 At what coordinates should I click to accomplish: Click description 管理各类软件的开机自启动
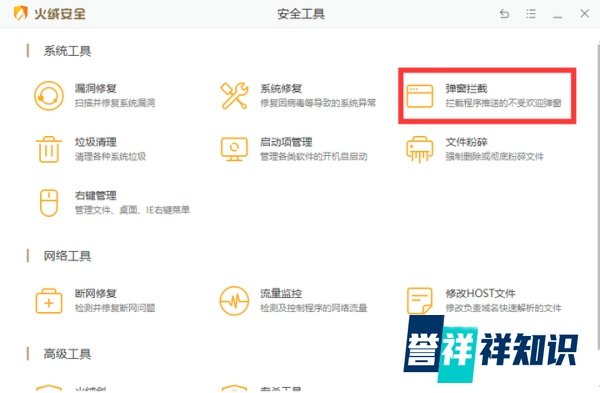point(314,157)
